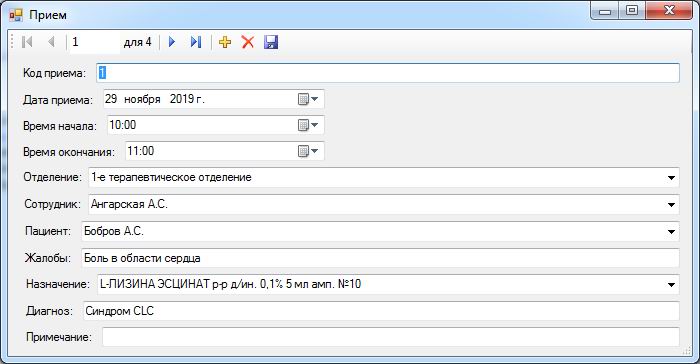Expand the Пациент combo box
Image resolution: width=700 pixels, height=364 pixels.
tap(671, 231)
